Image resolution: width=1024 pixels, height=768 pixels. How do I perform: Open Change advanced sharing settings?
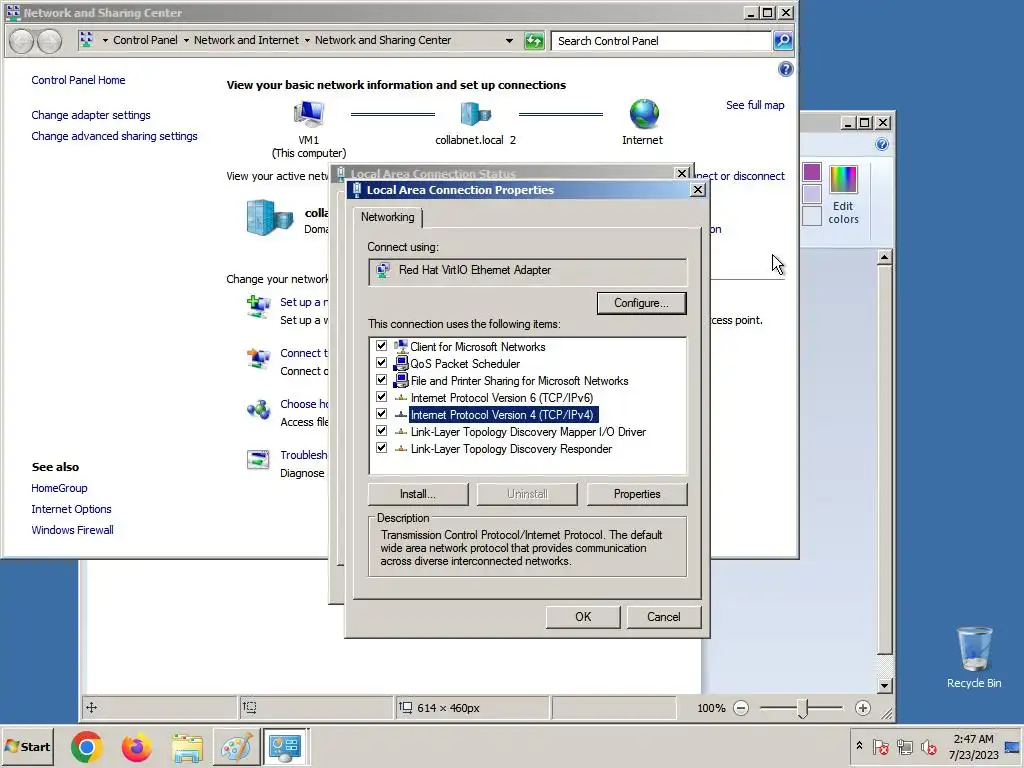pos(114,136)
